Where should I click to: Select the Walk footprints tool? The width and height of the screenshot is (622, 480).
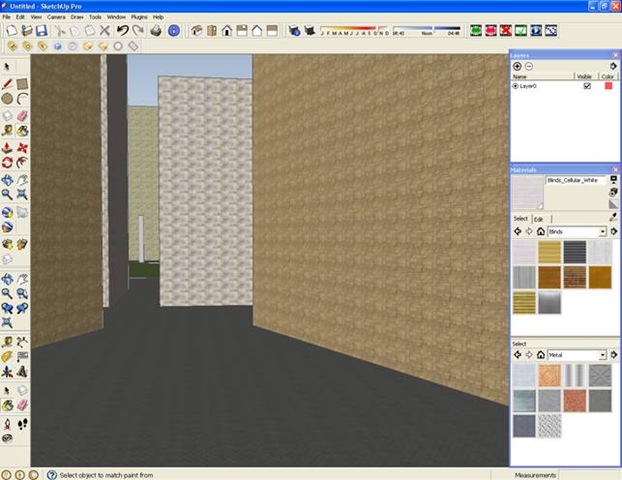(x=22, y=424)
